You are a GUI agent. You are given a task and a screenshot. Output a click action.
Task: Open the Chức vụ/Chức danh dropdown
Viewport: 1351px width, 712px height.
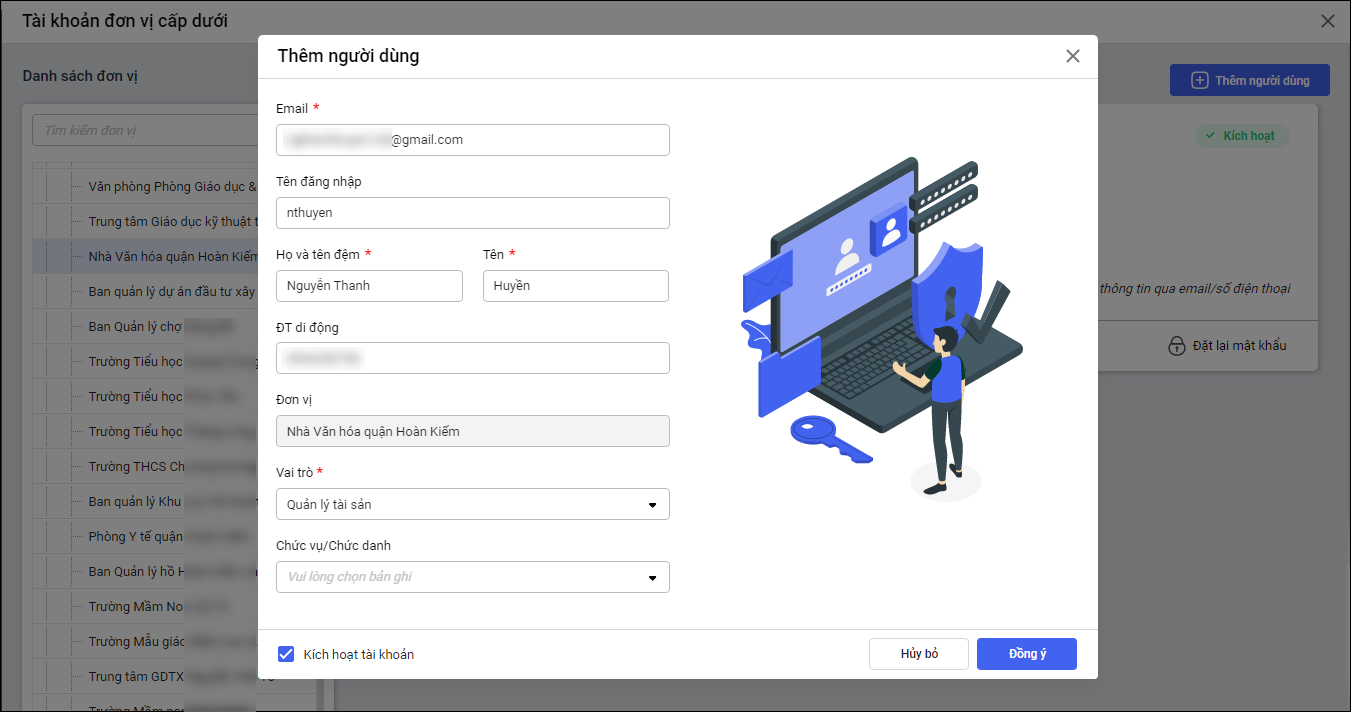tap(473, 577)
